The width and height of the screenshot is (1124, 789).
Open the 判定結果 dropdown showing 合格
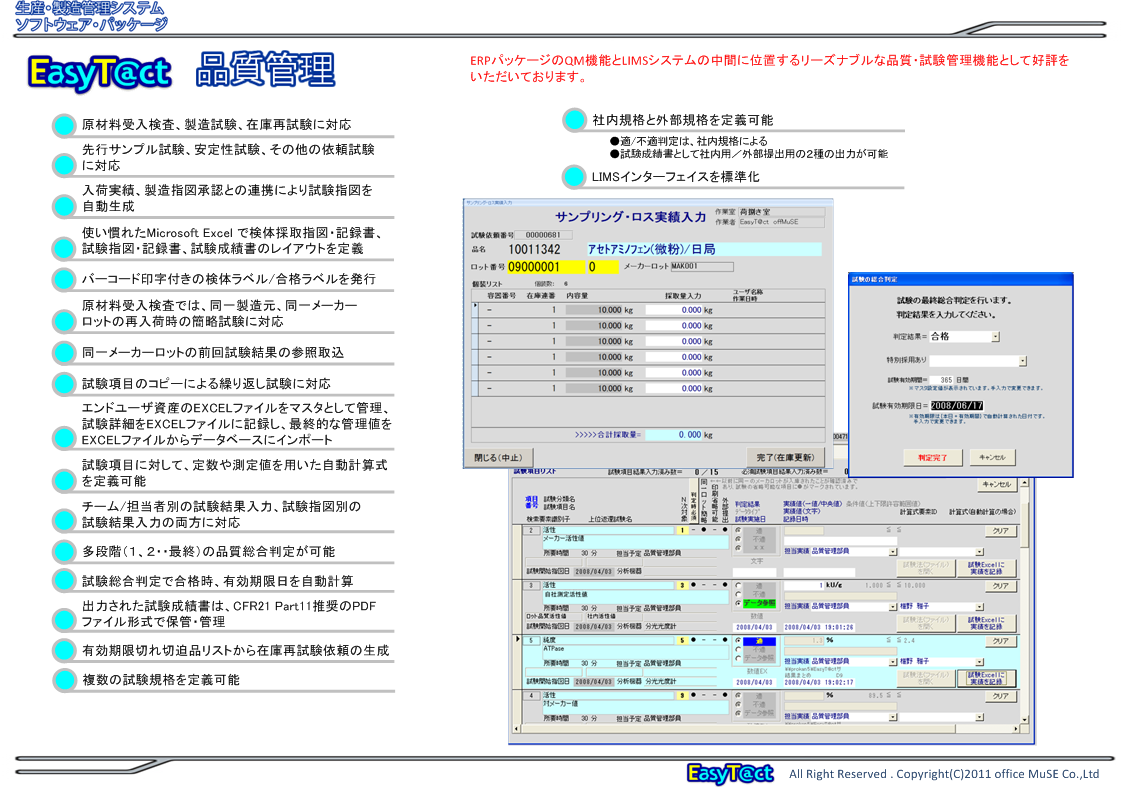tap(996, 337)
